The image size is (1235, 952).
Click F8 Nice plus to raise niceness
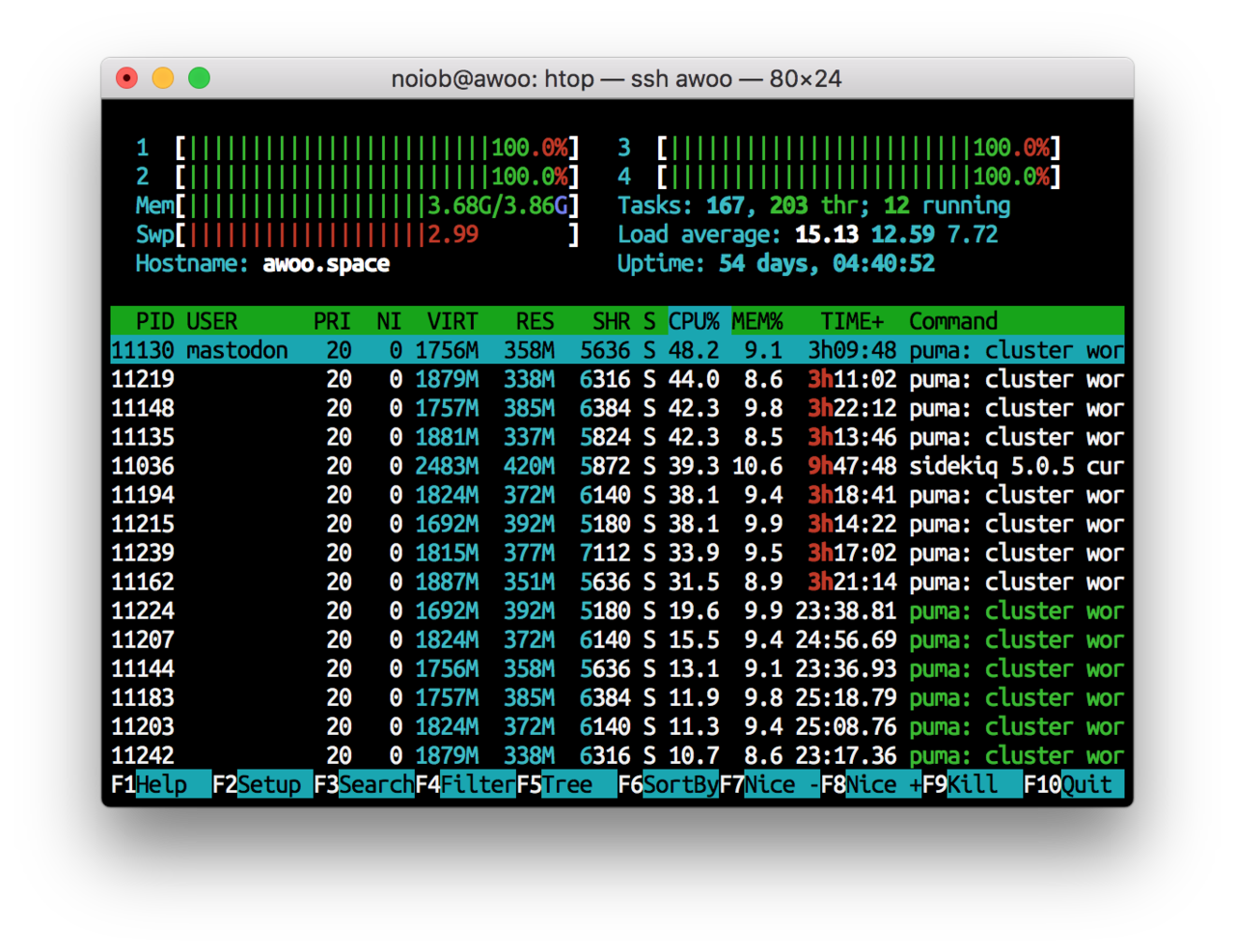click(872, 785)
